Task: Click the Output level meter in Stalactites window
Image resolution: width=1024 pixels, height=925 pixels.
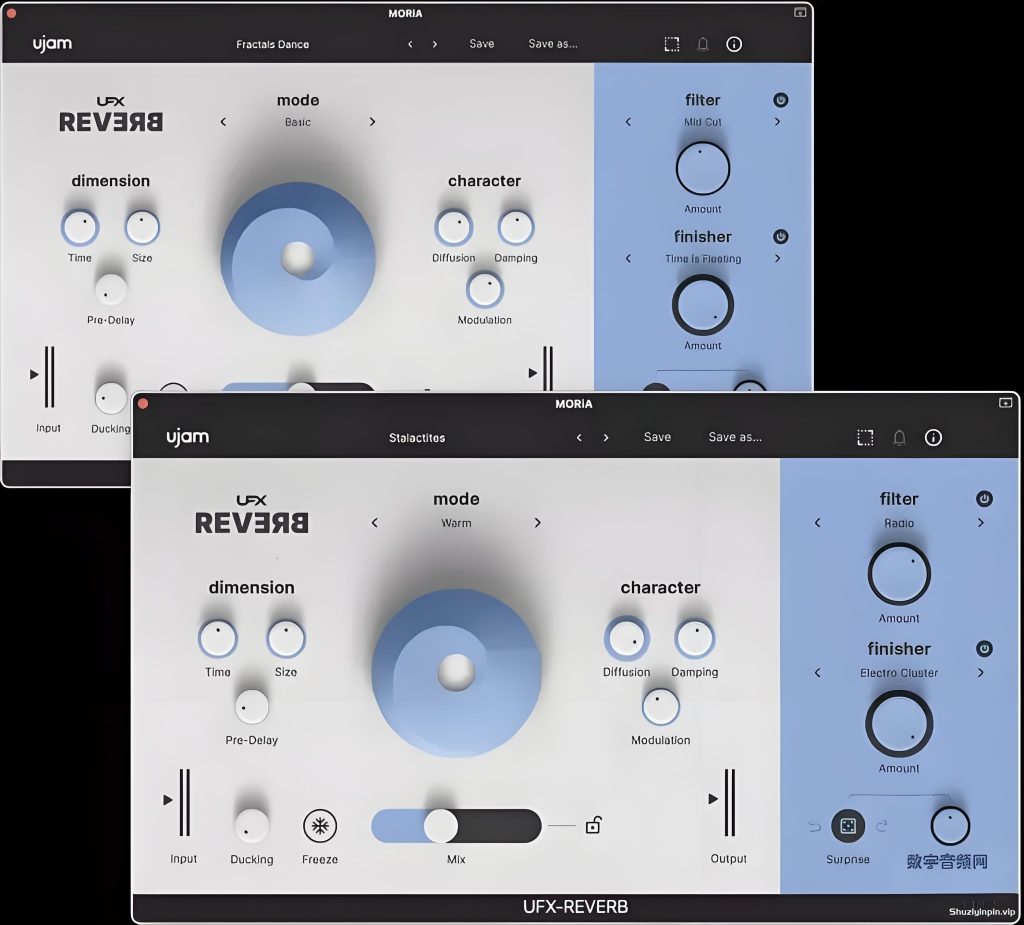Action: (729, 802)
